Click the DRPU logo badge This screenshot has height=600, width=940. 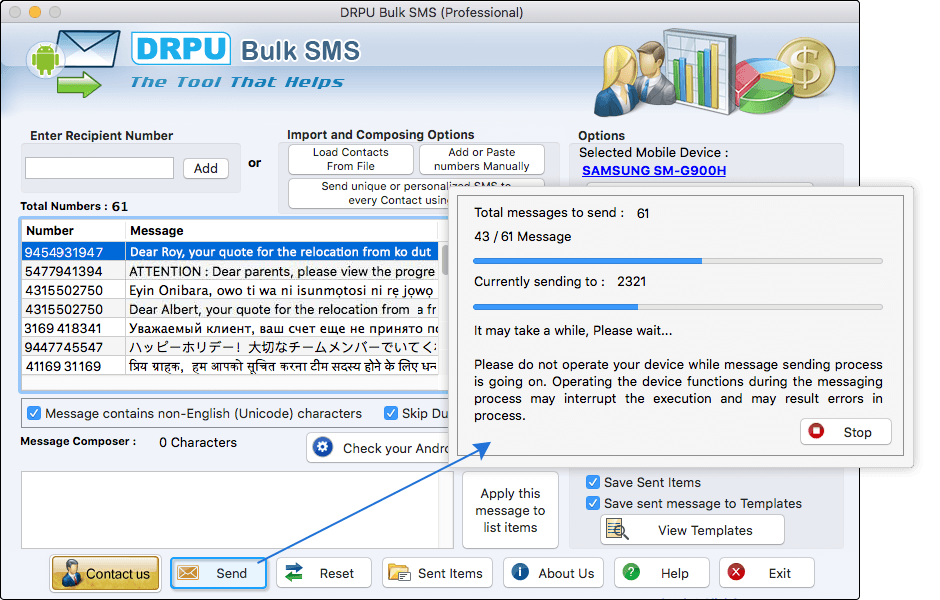[181, 49]
